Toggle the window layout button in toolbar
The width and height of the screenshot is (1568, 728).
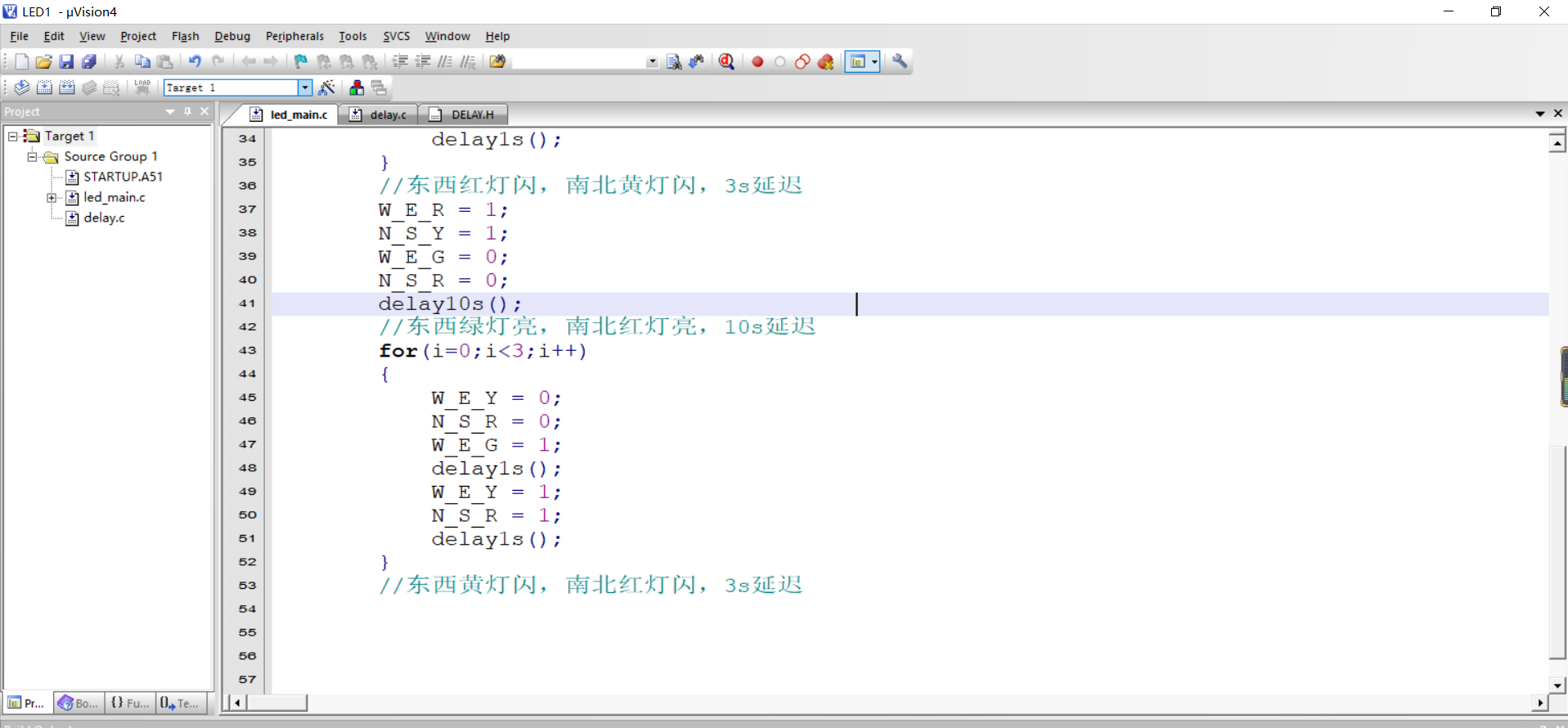(857, 61)
